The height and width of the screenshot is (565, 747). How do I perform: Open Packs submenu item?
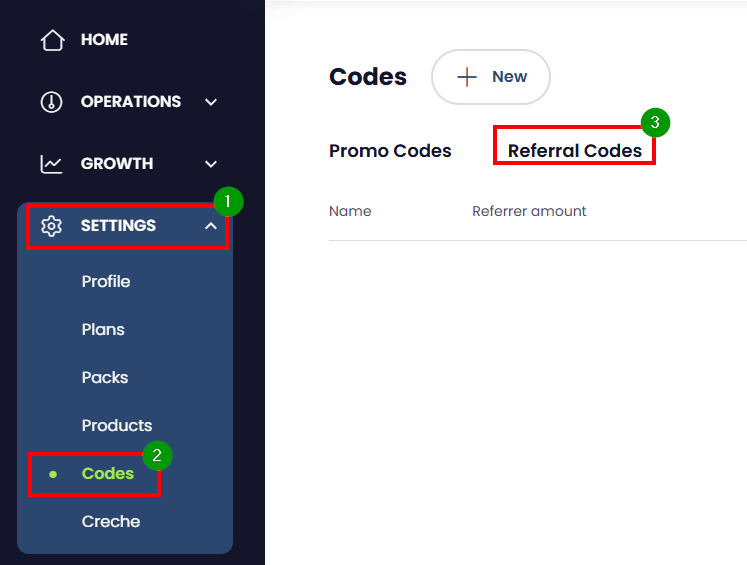point(105,378)
